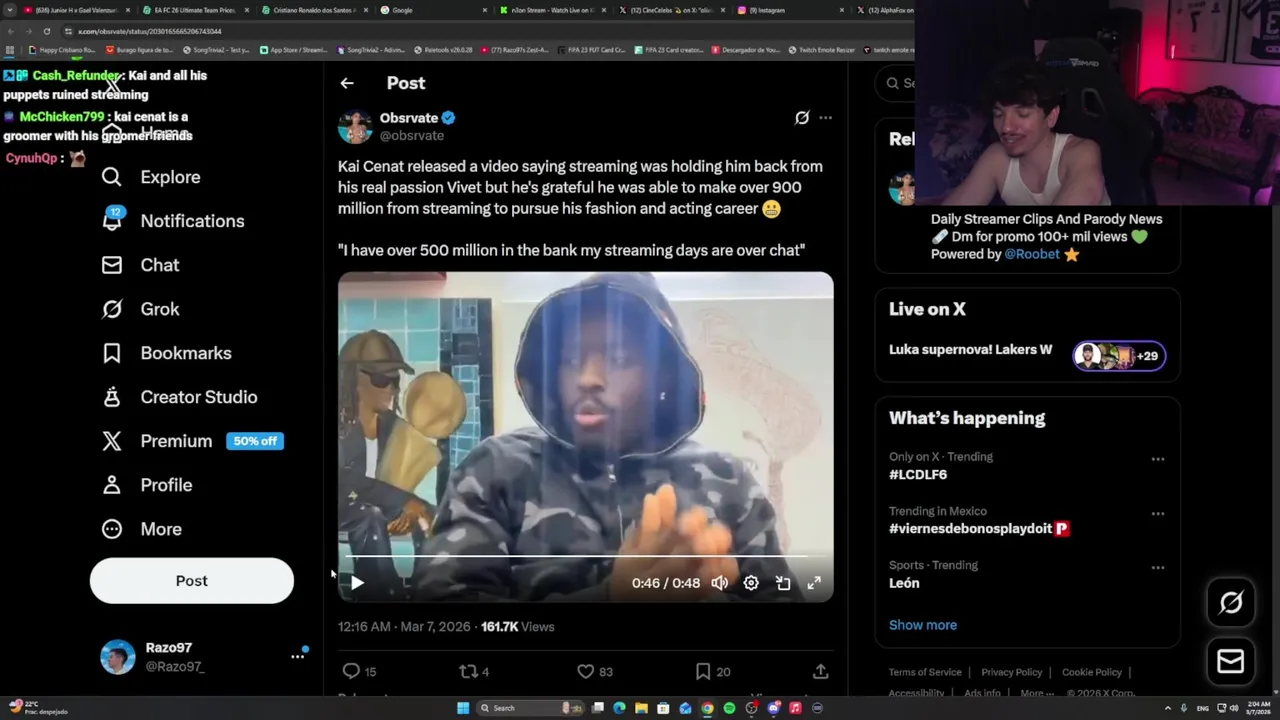Click the back arrow beside Post heading
Screen dimensions: 1280x720
point(347,83)
